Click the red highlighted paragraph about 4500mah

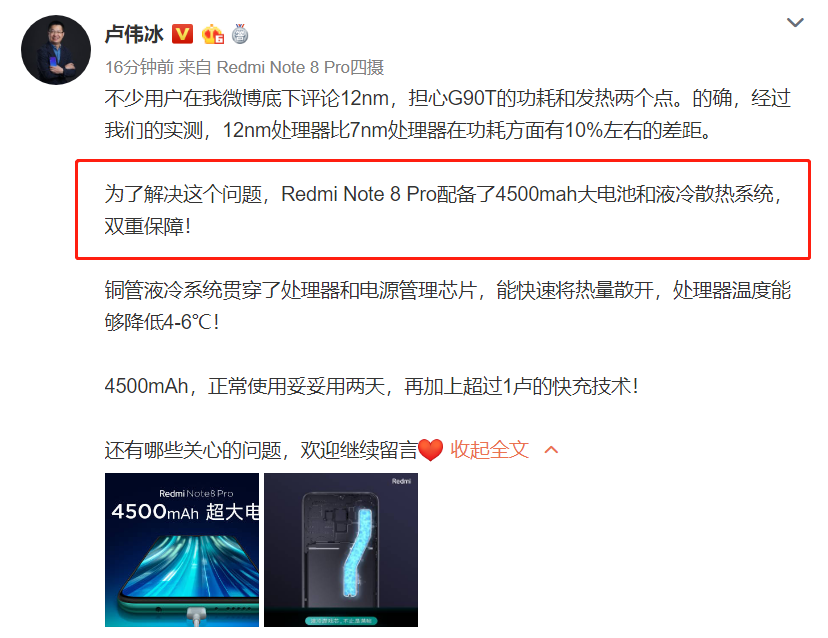point(443,210)
